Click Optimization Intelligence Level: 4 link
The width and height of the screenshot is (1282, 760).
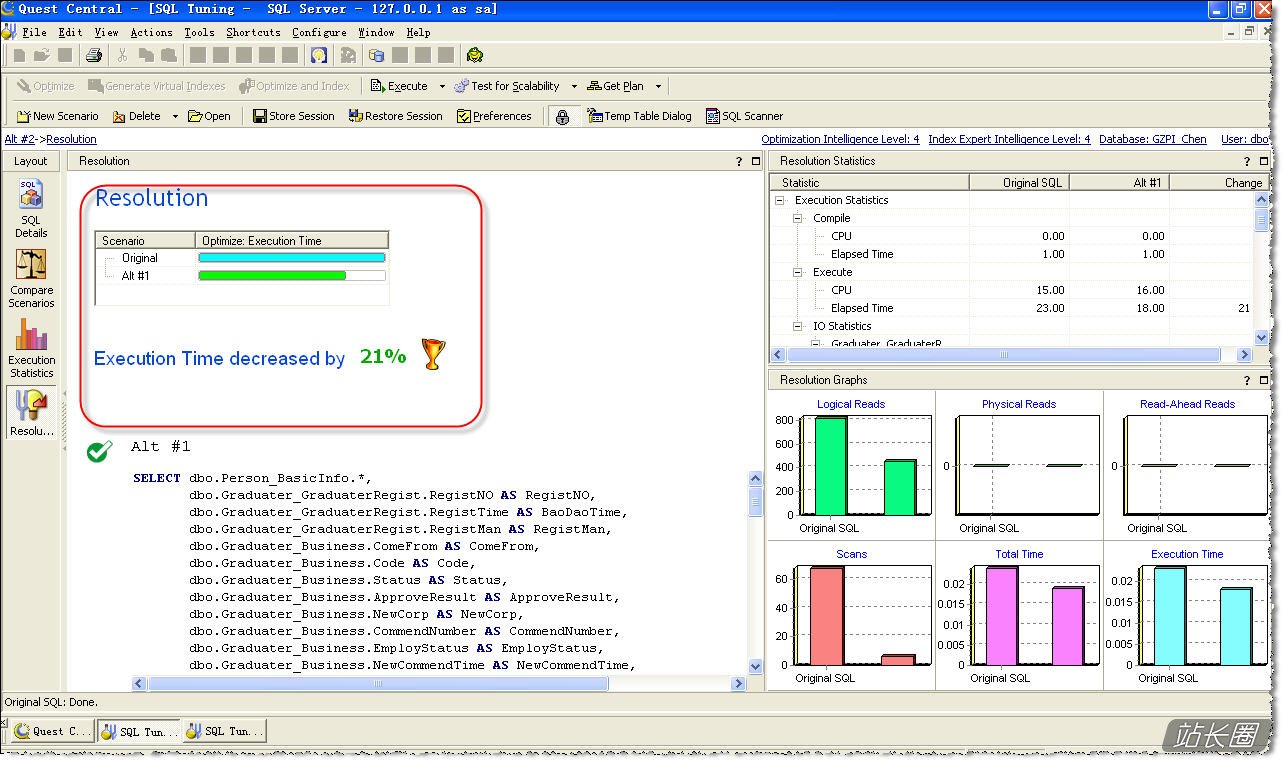pos(840,139)
